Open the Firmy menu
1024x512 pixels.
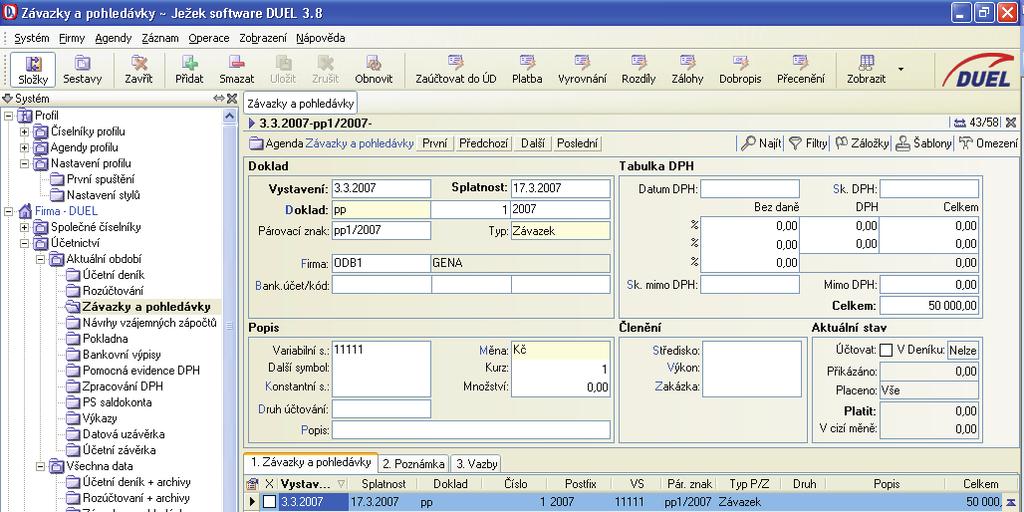[72, 38]
